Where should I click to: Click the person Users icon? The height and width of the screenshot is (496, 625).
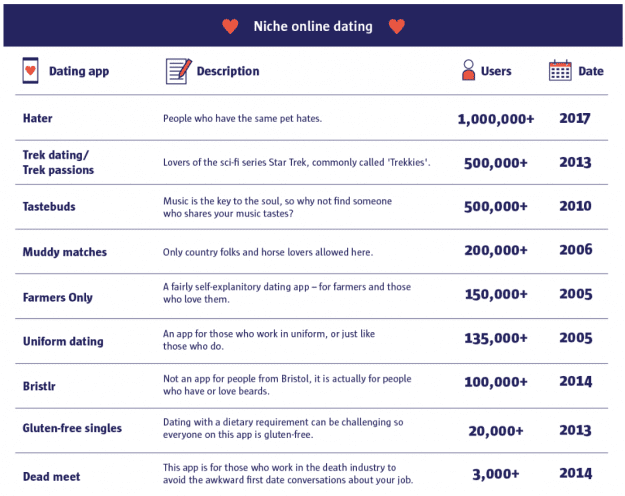tap(467, 71)
